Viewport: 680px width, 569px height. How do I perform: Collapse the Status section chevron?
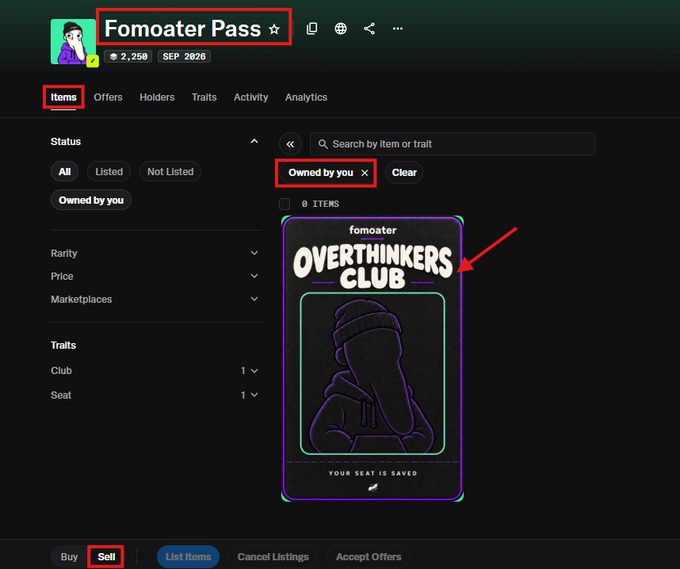point(255,141)
